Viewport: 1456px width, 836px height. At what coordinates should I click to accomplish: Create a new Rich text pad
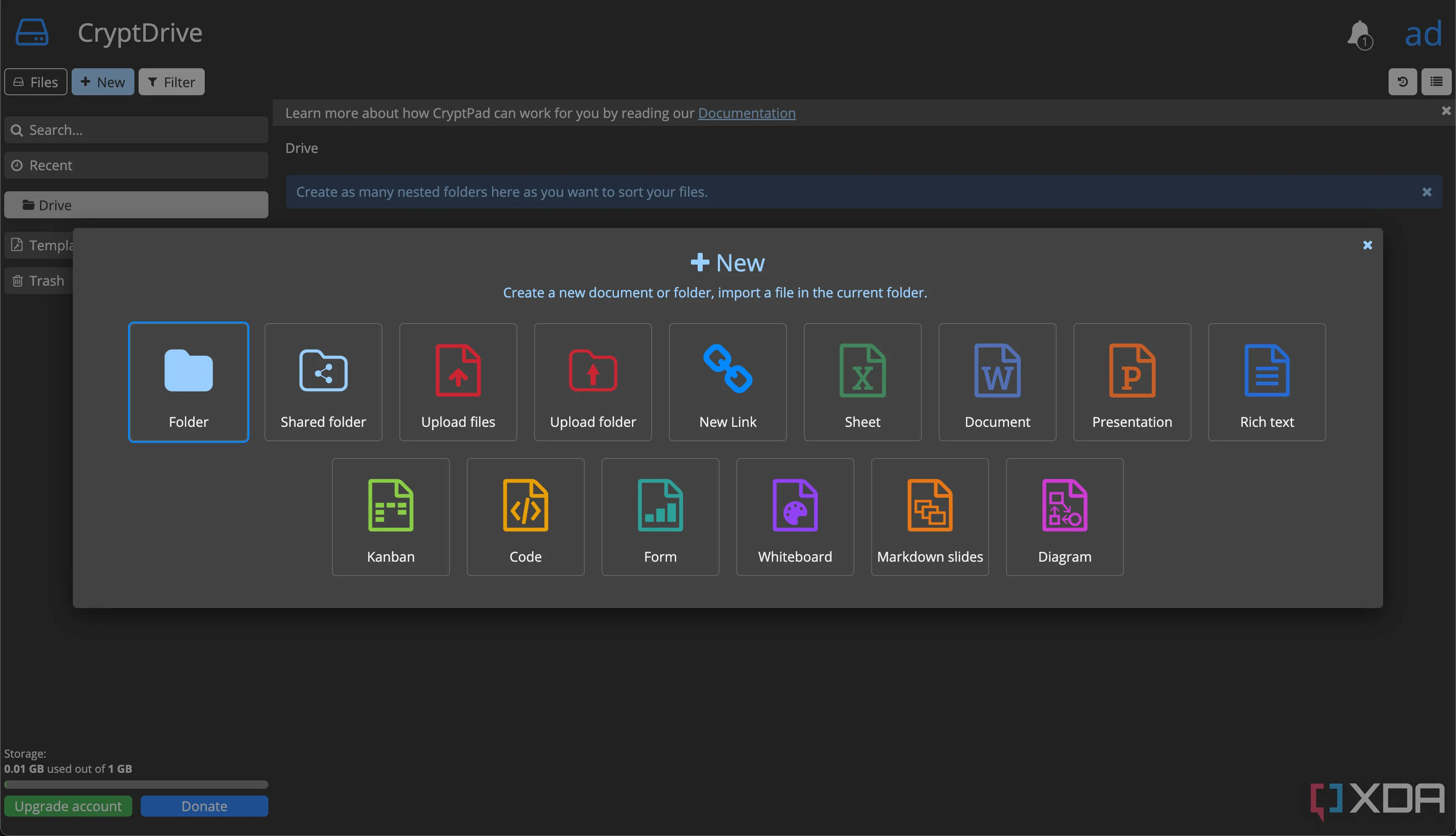(1267, 382)
